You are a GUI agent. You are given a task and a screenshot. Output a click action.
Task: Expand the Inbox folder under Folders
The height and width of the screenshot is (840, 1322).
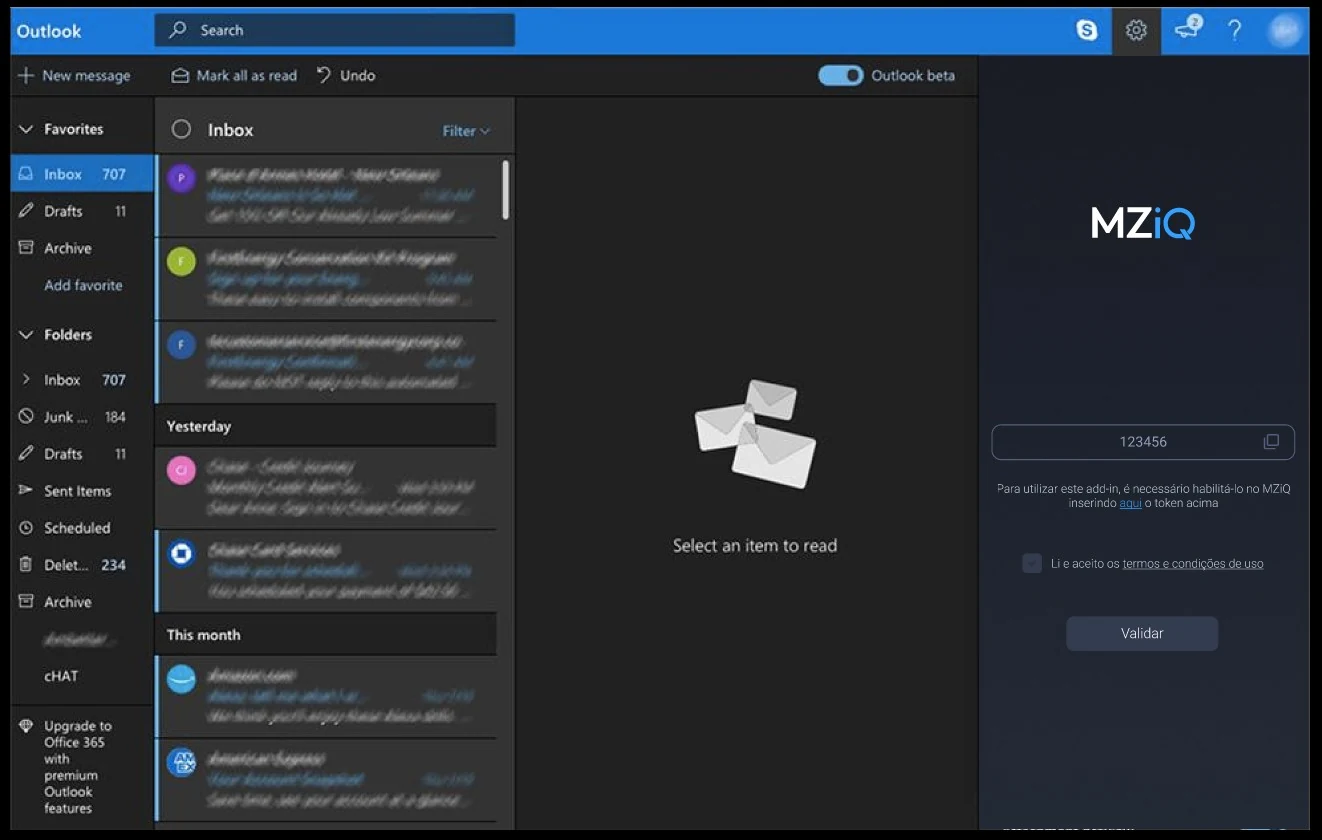pyautogui.click(x=26, y=380)
